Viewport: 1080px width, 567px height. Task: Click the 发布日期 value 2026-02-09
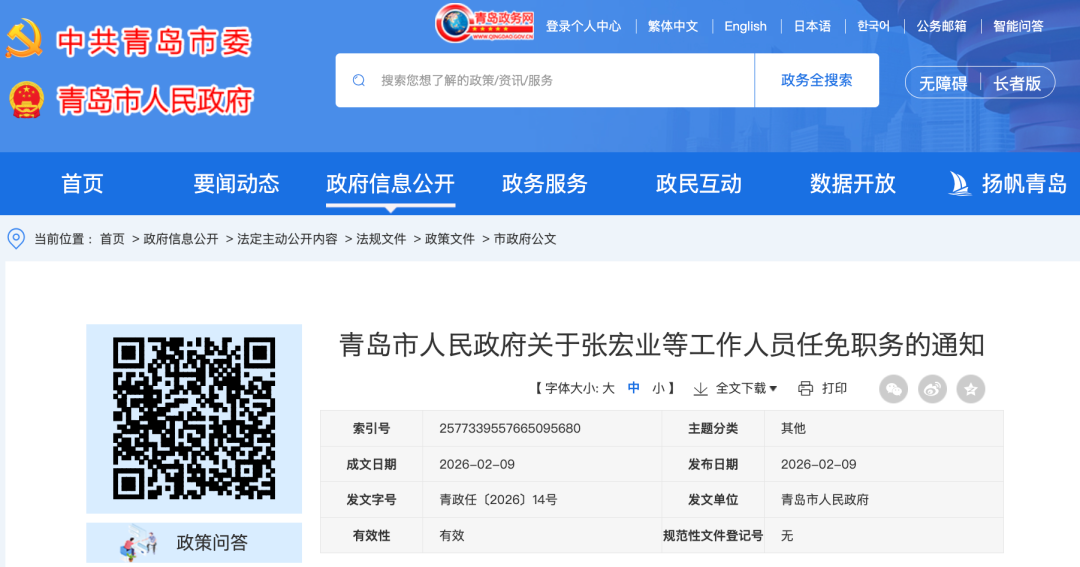pos(818,464)
